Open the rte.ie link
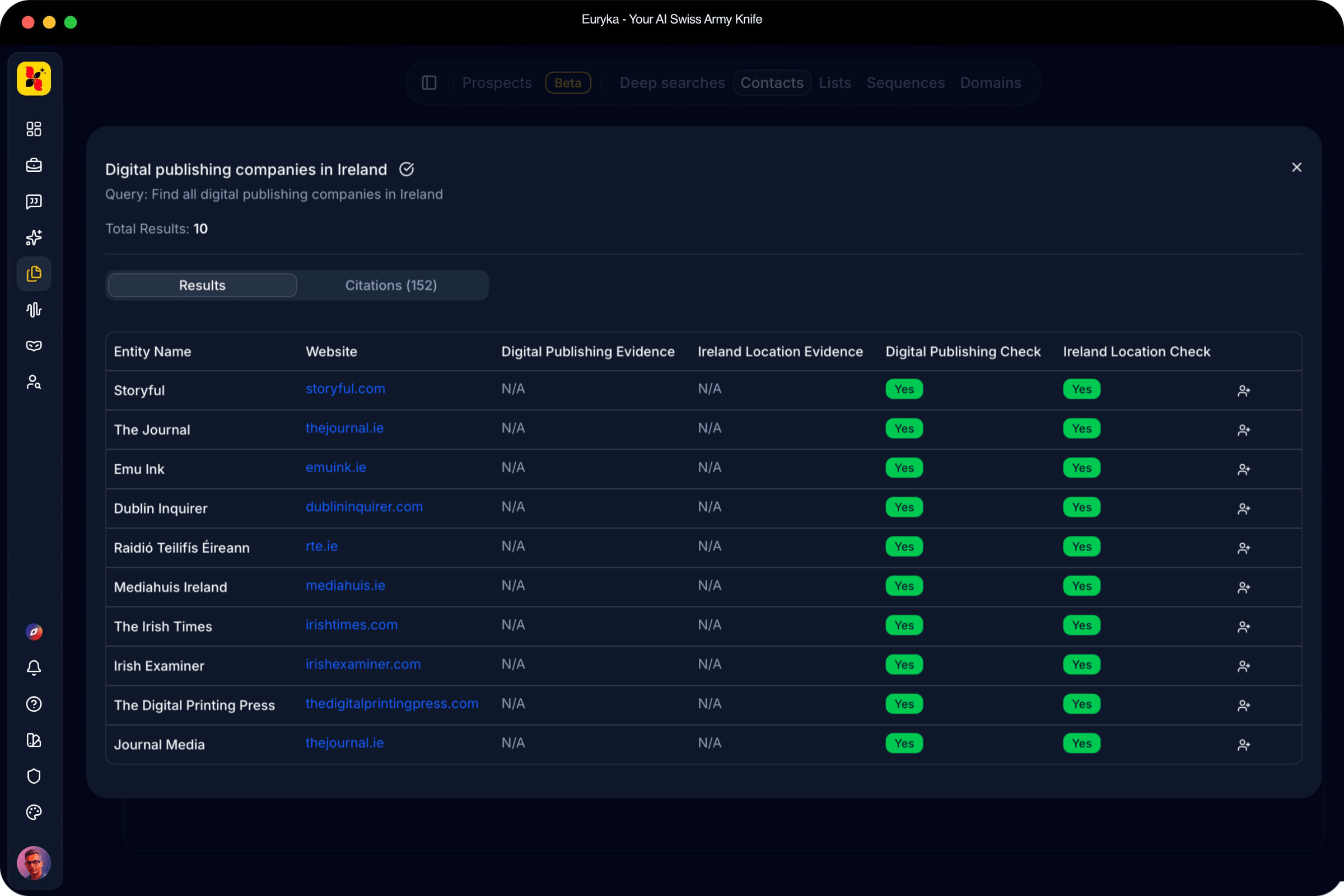 321,547
